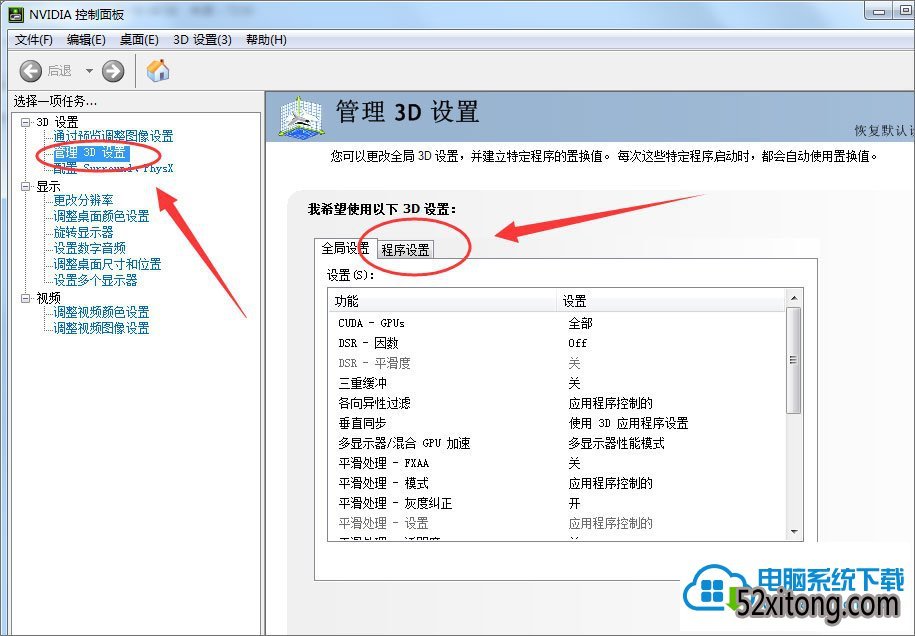
Task: Select the CUDA - GPUs row
Action: [x=557, y=323]
